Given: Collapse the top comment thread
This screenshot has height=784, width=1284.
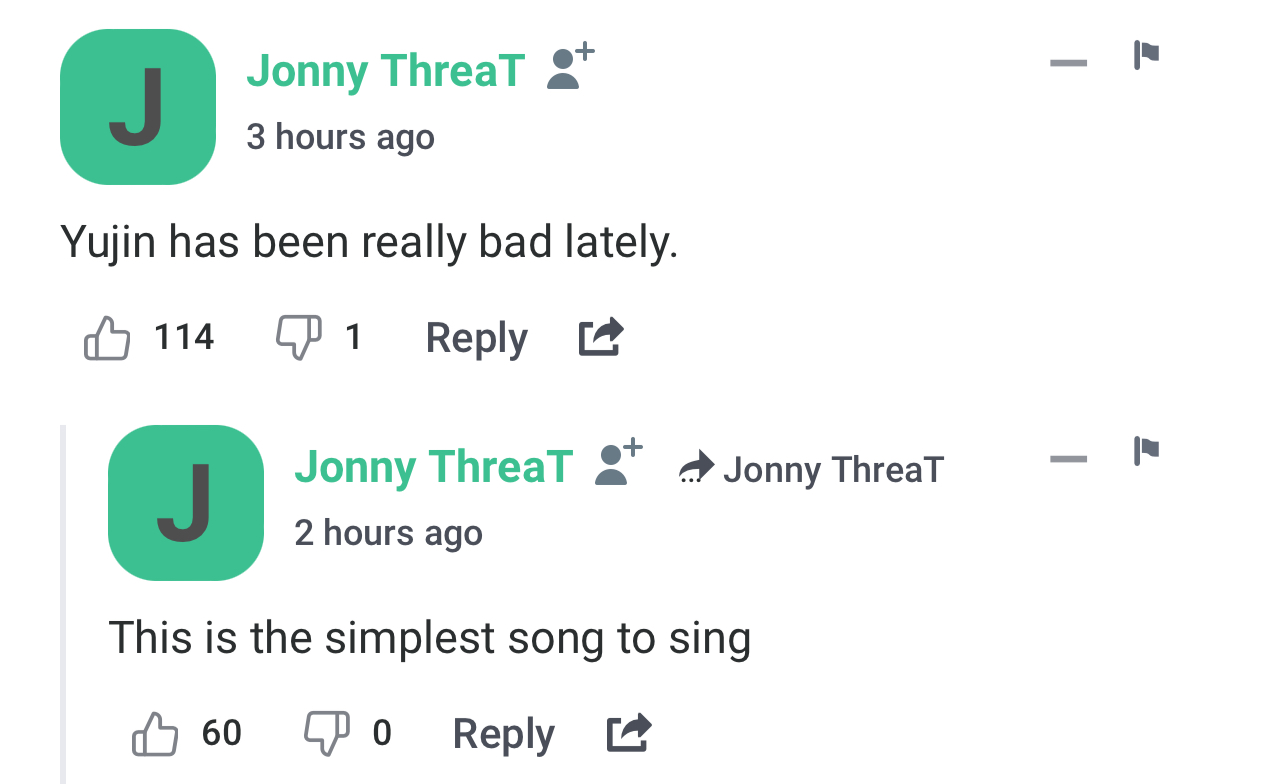Looking at the screenshot, I should (x=1068, y=63).
